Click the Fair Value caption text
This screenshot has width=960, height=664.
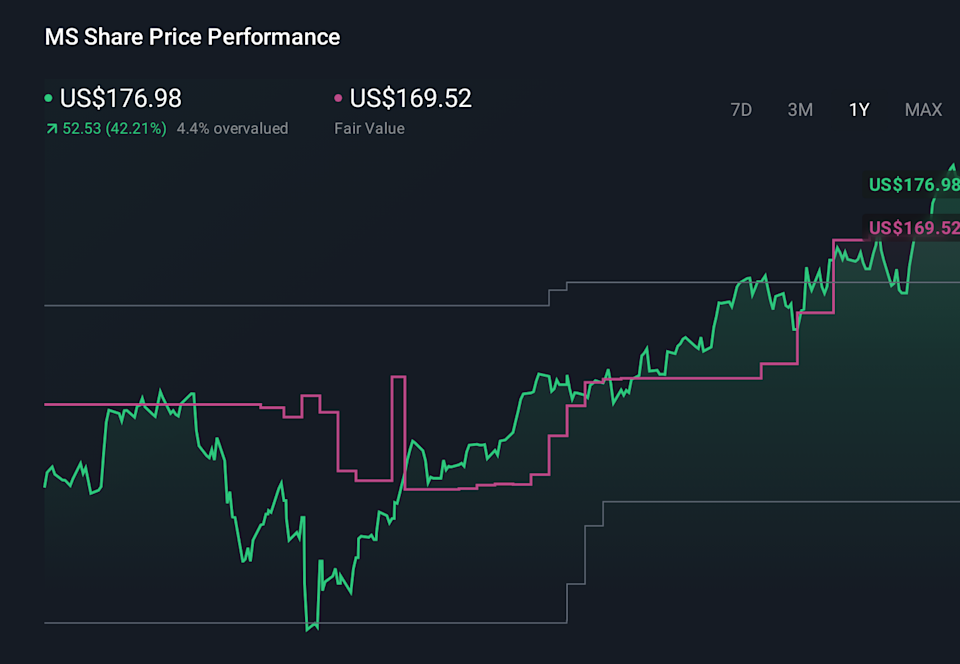point(369,129)
